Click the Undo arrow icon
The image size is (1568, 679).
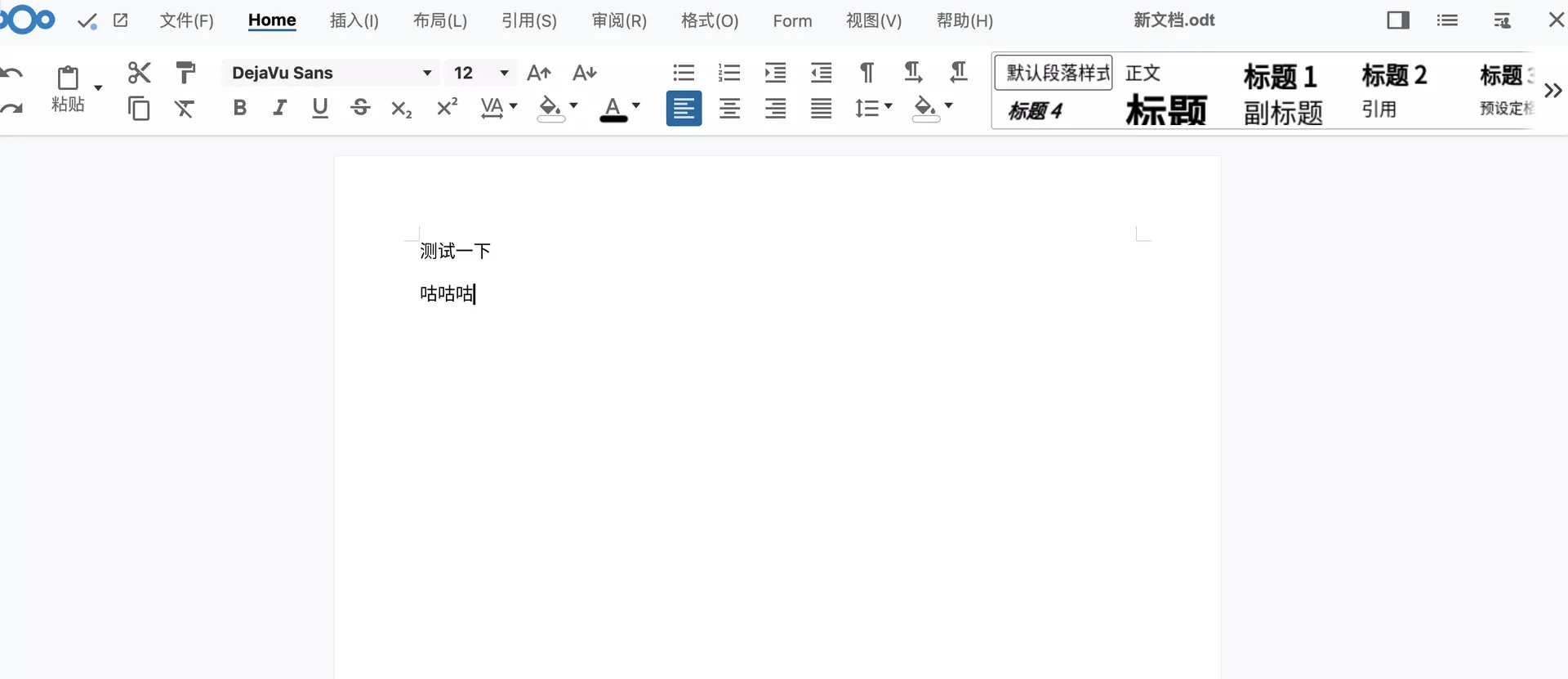point(11,74)
